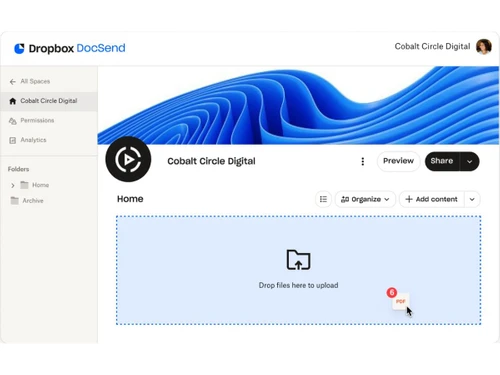Click the Preview button
Viewport: 500px width, 375px height.
(398, 161)
